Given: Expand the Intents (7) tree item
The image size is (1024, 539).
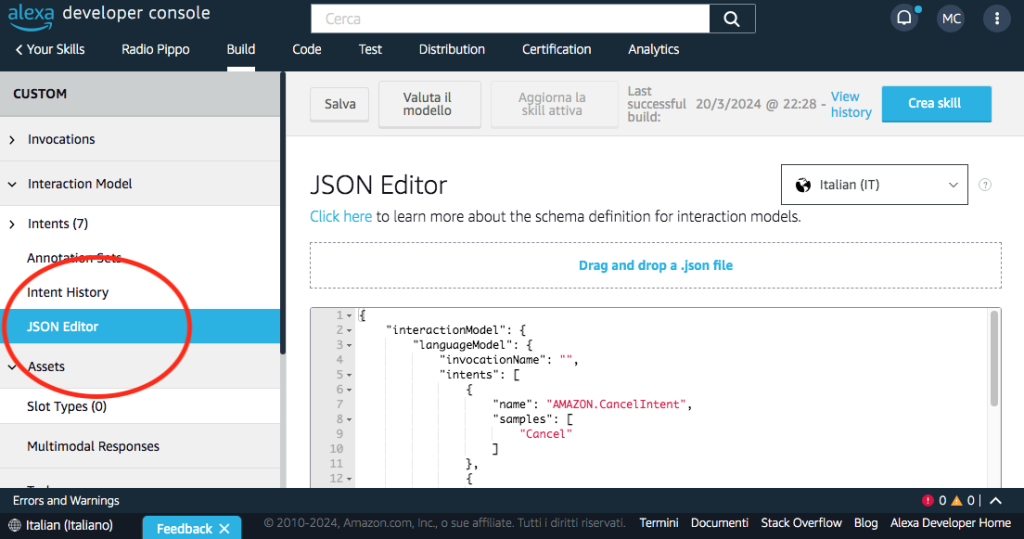Looking at the screenshot, I should coord(12,224).
